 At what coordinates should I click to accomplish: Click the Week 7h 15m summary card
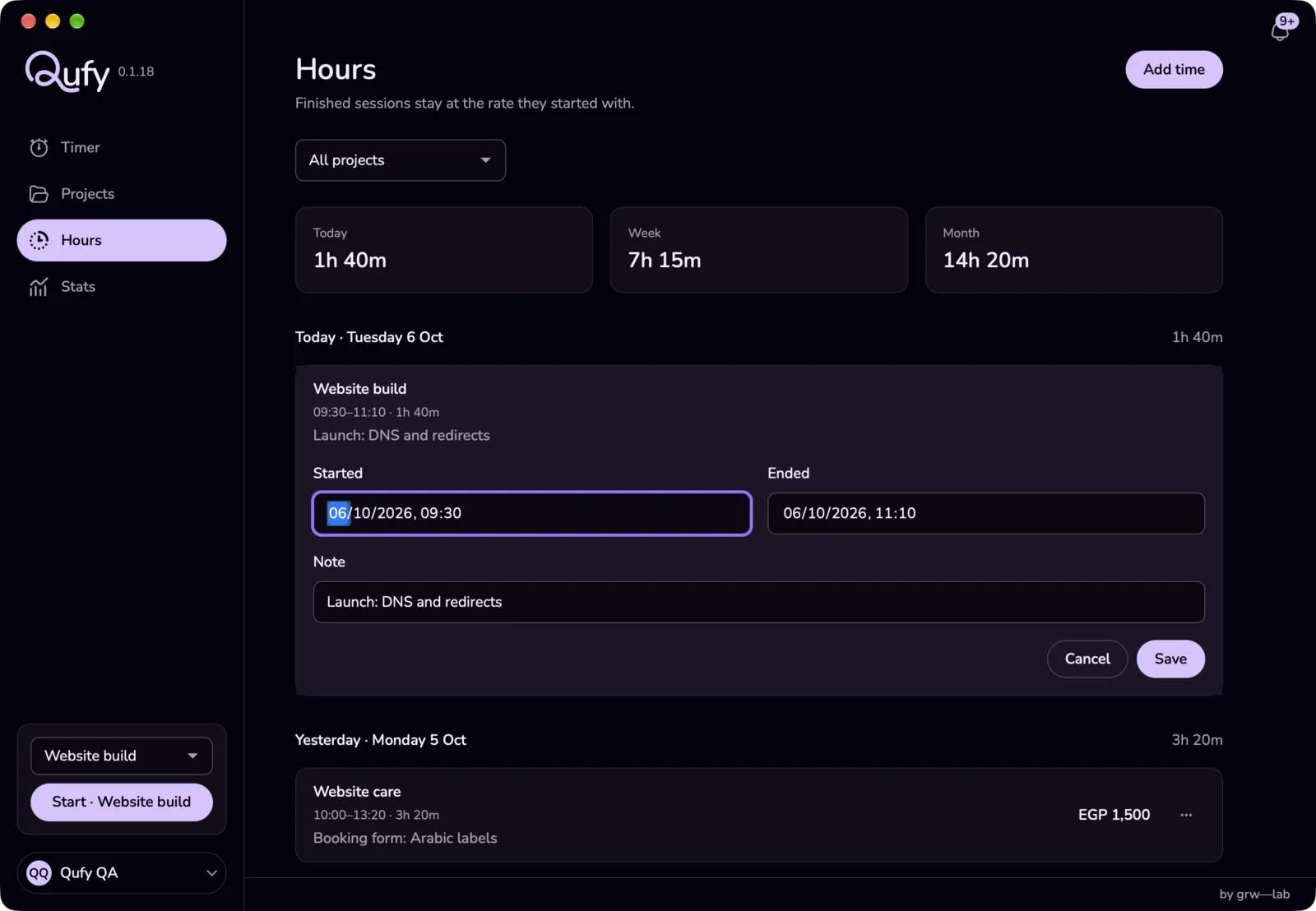[x=759, y=250]
